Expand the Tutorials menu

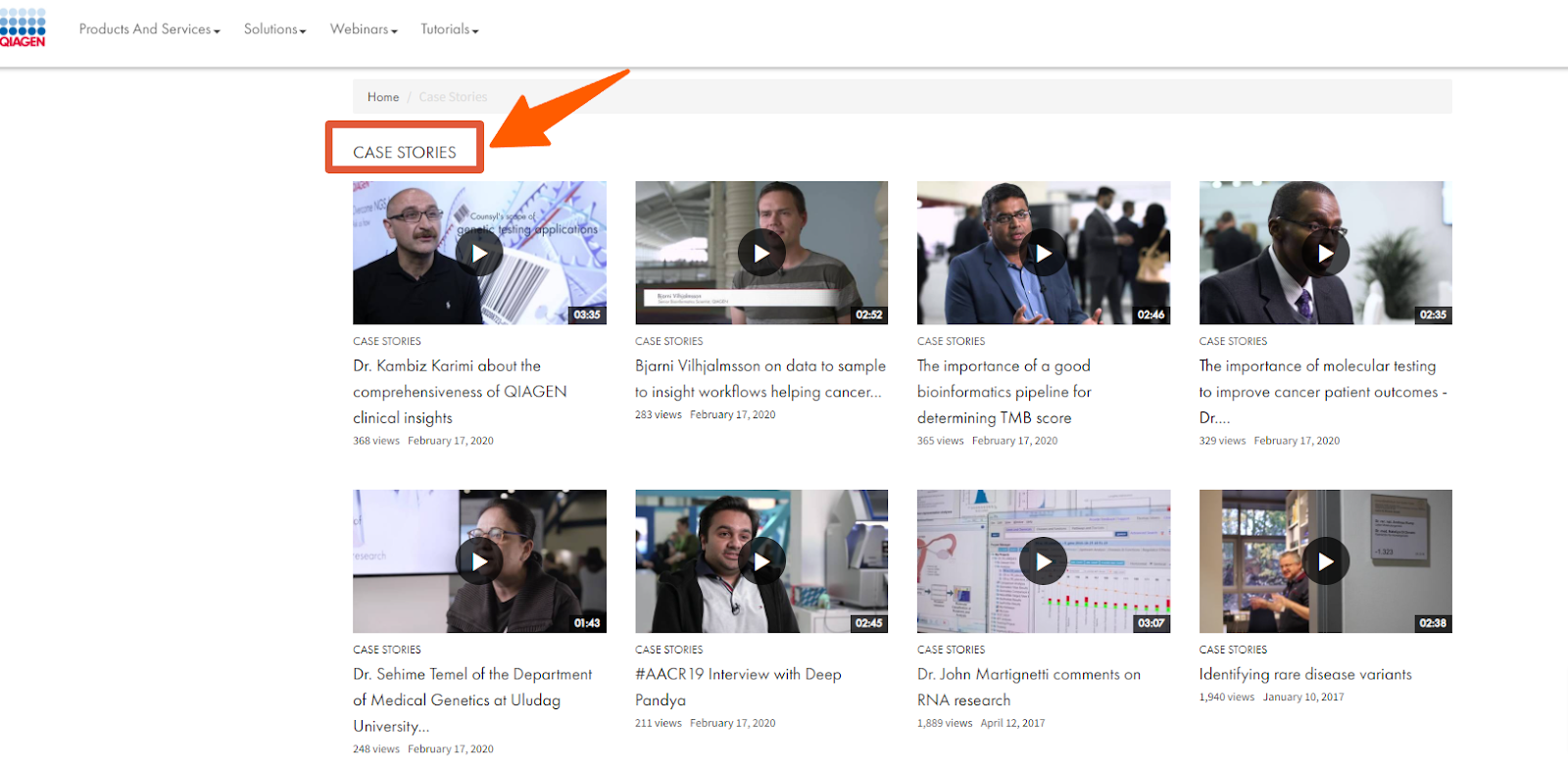tap(450, 29)
